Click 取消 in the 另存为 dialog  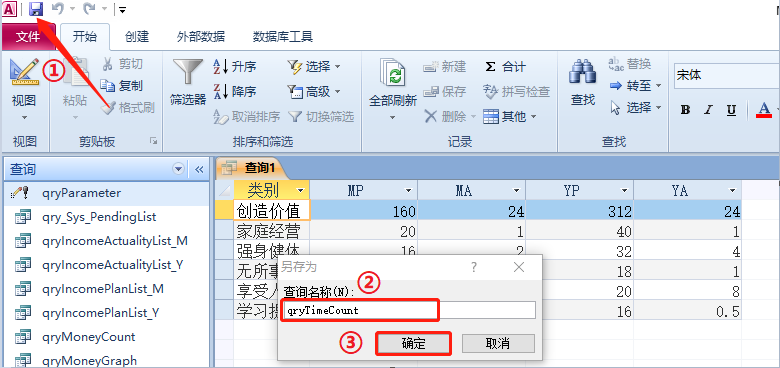(x=498, y=343)
